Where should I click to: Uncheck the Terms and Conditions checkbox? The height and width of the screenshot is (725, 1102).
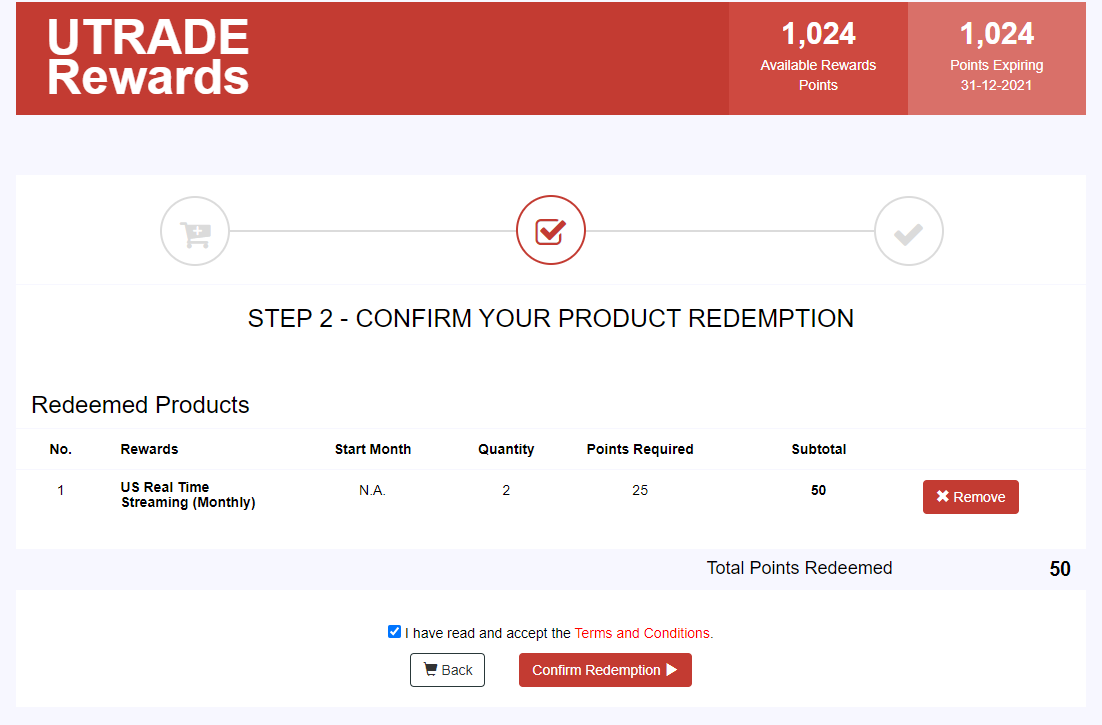(394, 632)
